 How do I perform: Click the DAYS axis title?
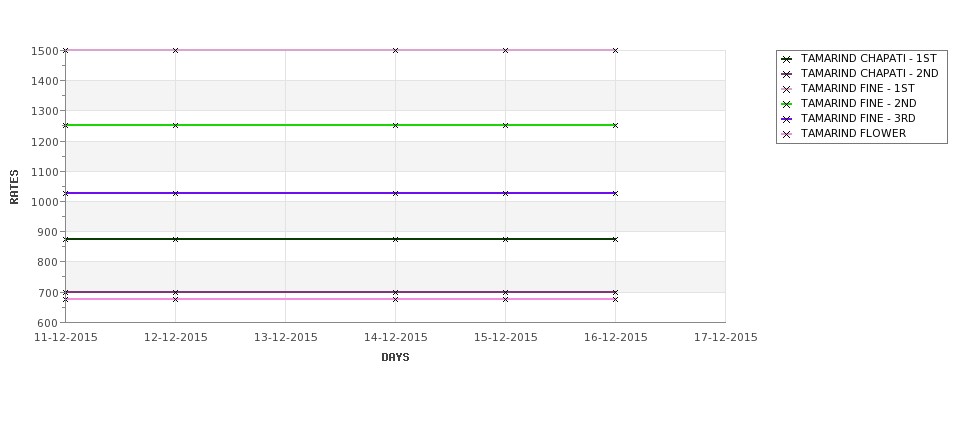(395, 358)
